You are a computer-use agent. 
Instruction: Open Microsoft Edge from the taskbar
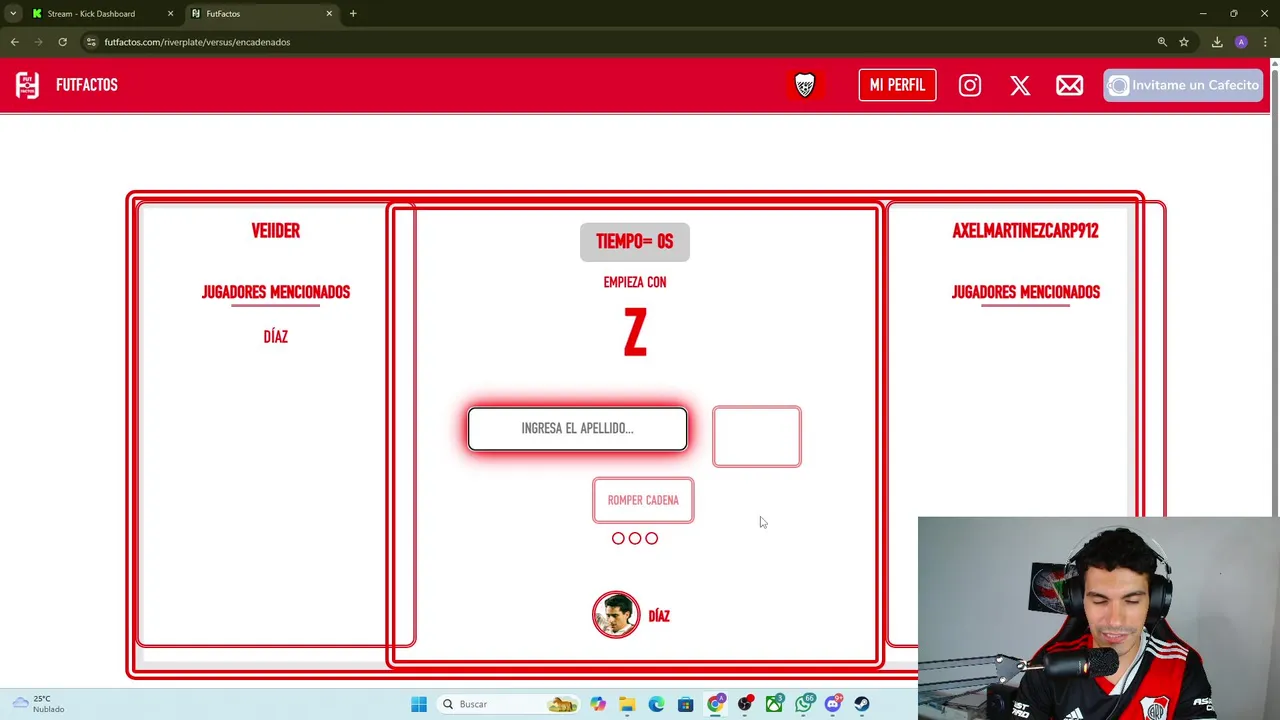point(656,704)
